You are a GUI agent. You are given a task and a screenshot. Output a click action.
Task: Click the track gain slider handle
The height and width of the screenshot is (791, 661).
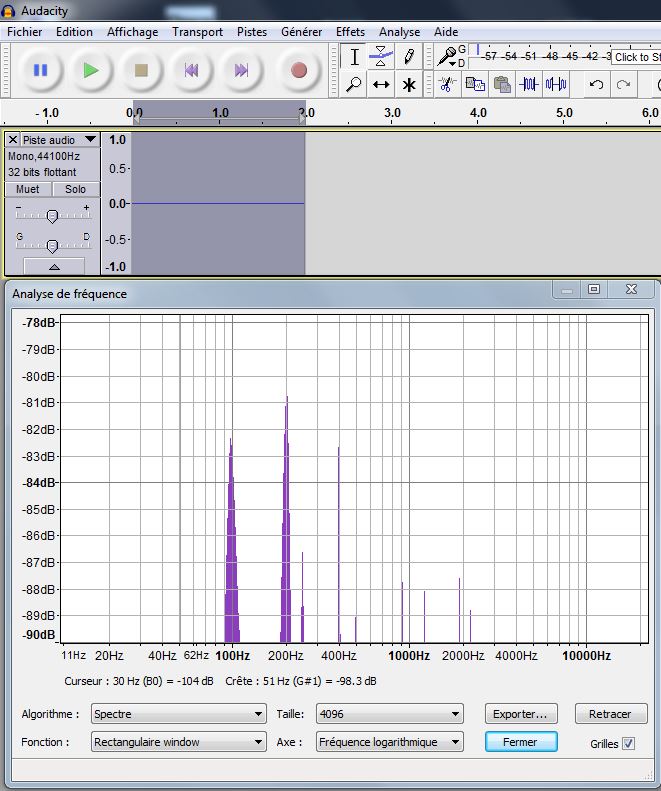tap(52, 215)
